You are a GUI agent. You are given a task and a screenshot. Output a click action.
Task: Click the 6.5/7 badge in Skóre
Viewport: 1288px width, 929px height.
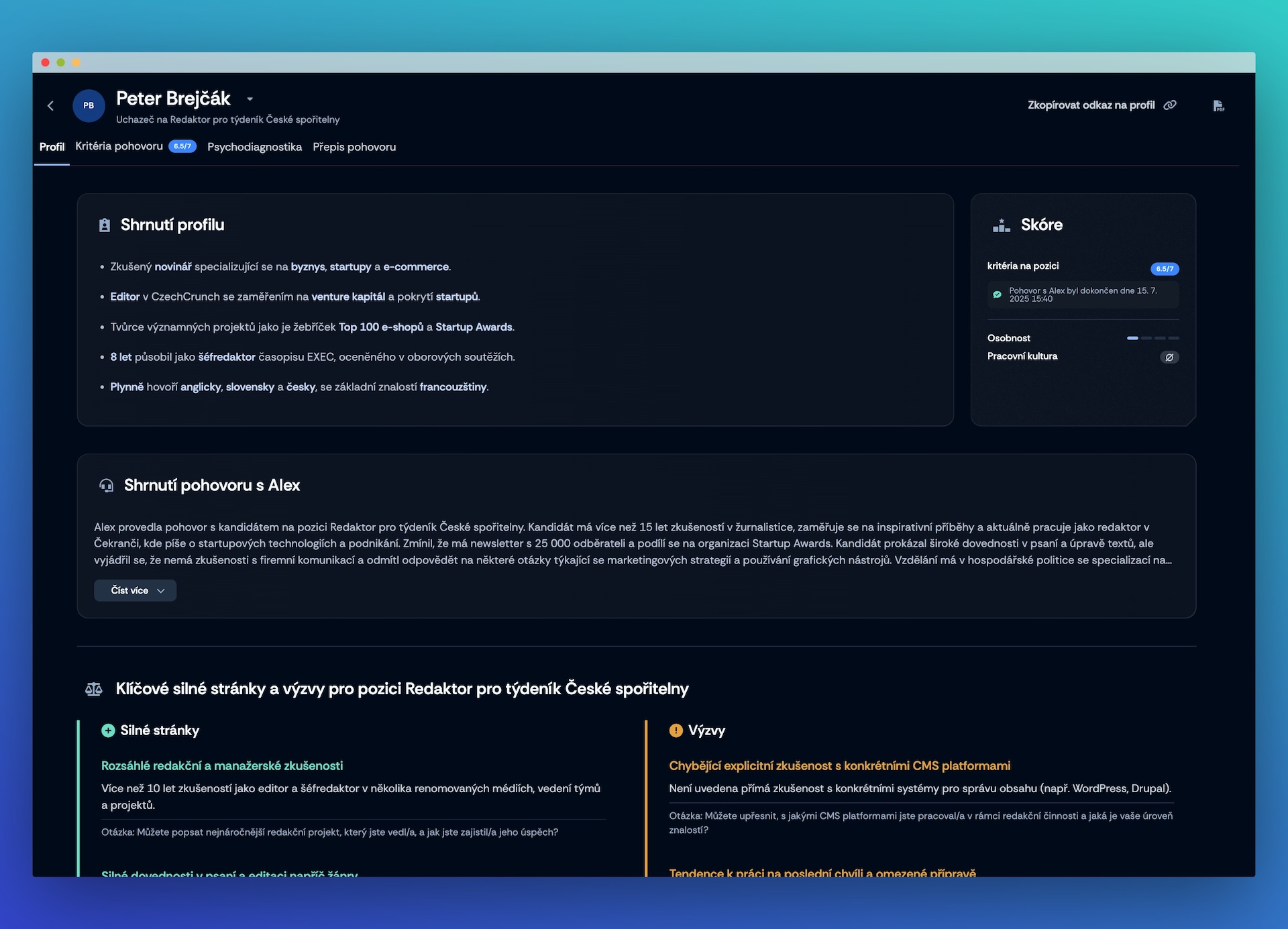[1165, 269]
